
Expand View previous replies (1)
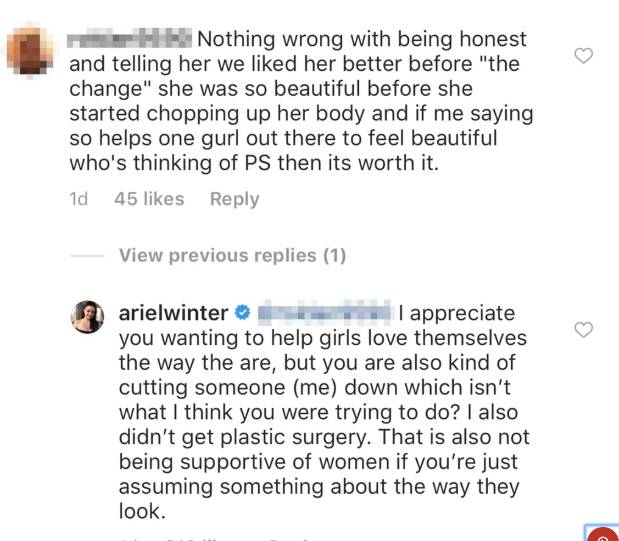(x=232, y=256)
